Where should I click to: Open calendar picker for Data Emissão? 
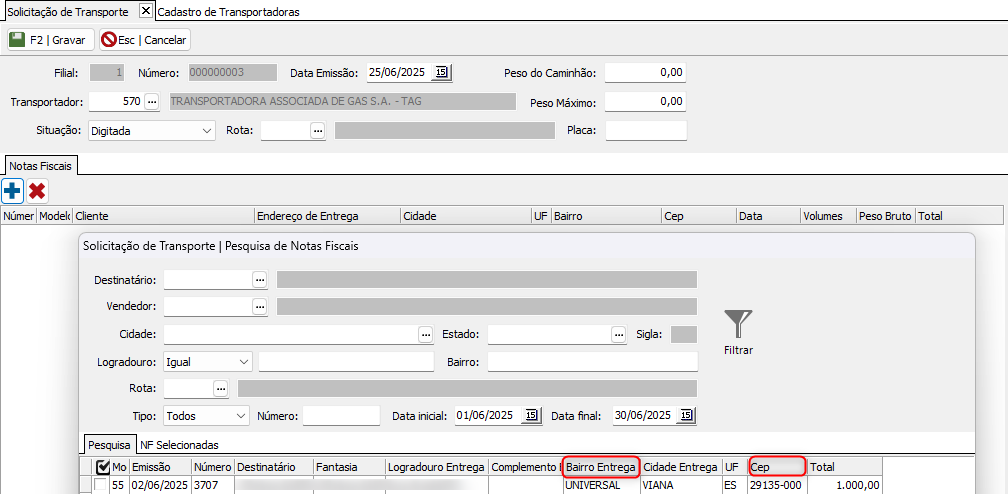(x=442, y=72)
